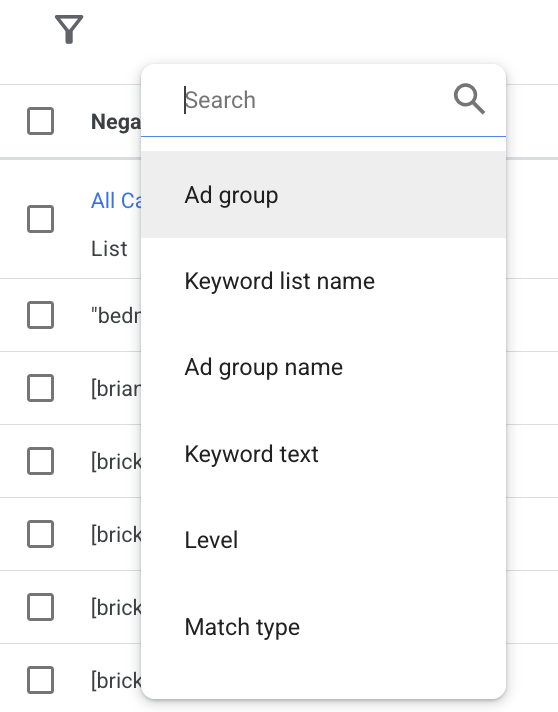The width and height of the screenshot is (558, 712).
Task: Choose the Ad group filter option
Action: click(x=323, y=195)
